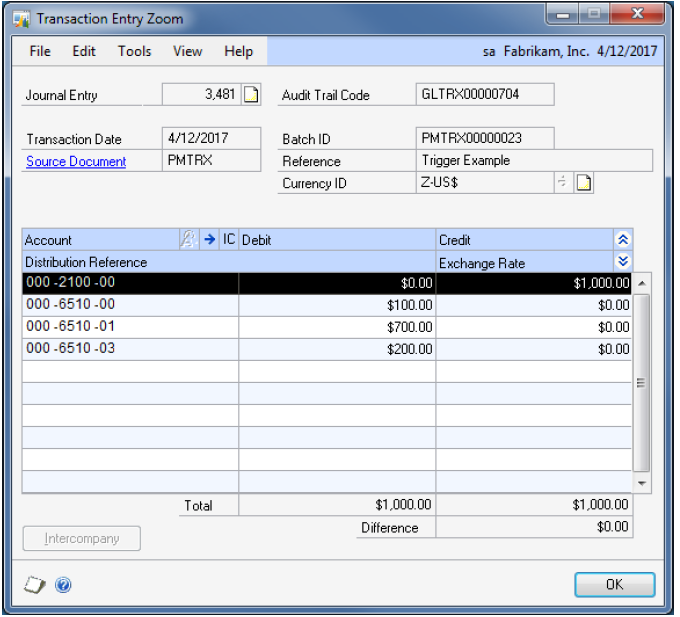Open the File menu
Viewport: 680px width, 617px height.
point(40,51)
